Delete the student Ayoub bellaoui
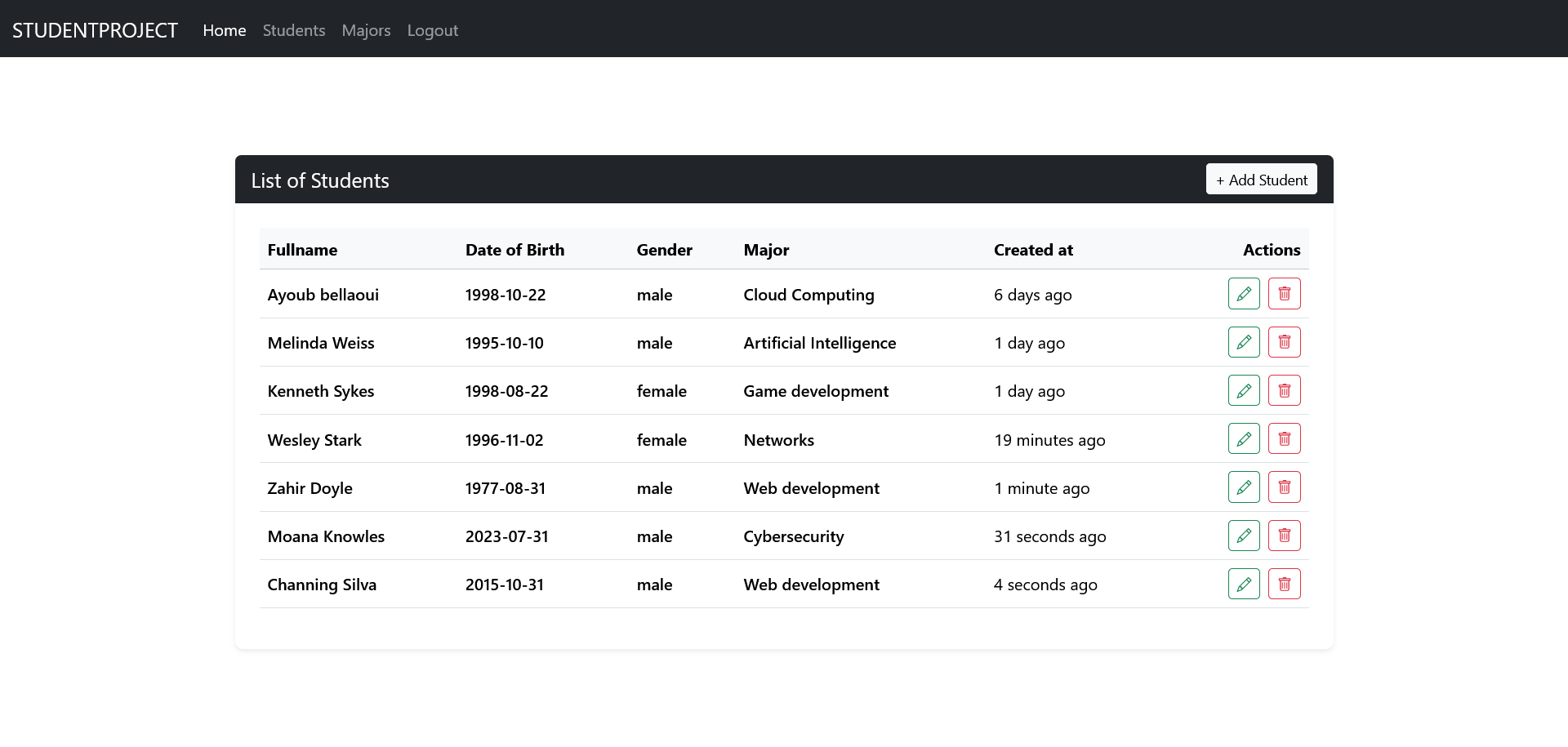 point(1284,293)
